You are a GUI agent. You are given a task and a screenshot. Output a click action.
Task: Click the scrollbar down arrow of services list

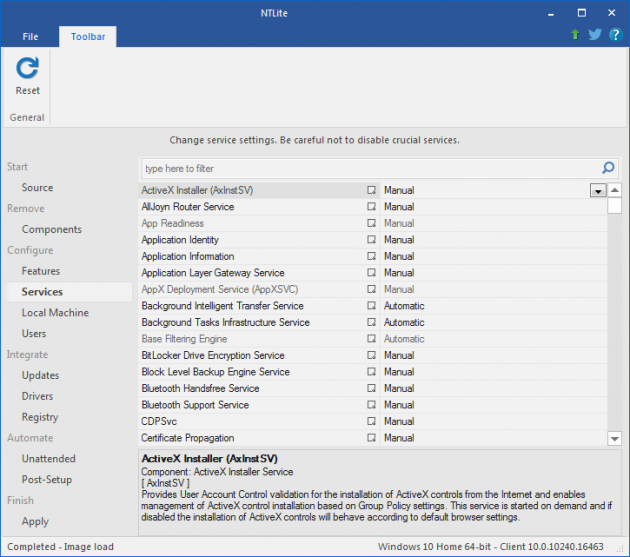(x=615, y=438)
